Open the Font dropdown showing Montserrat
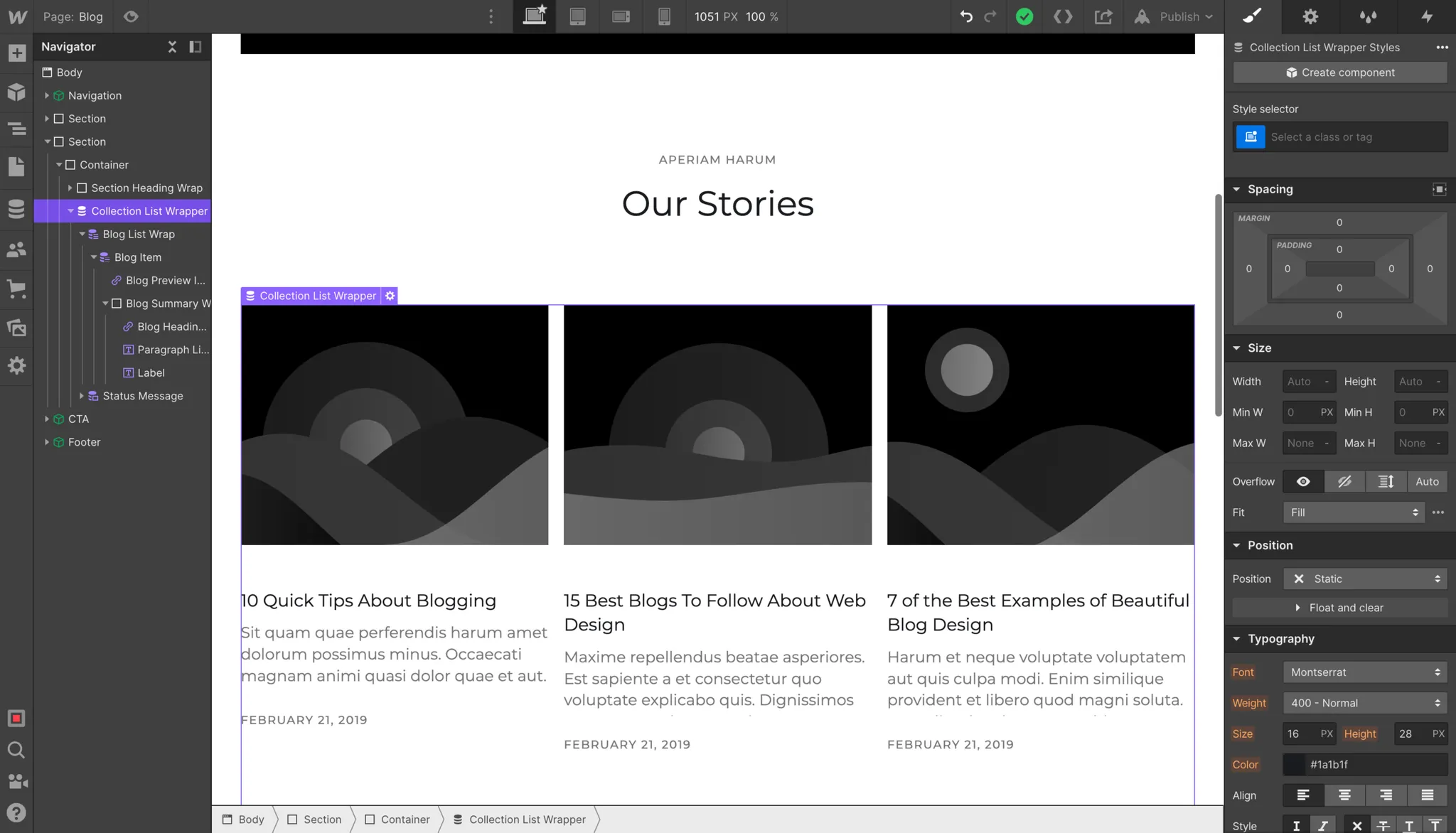Viewport: 1456px width, 833px height. click(1364, 672)
